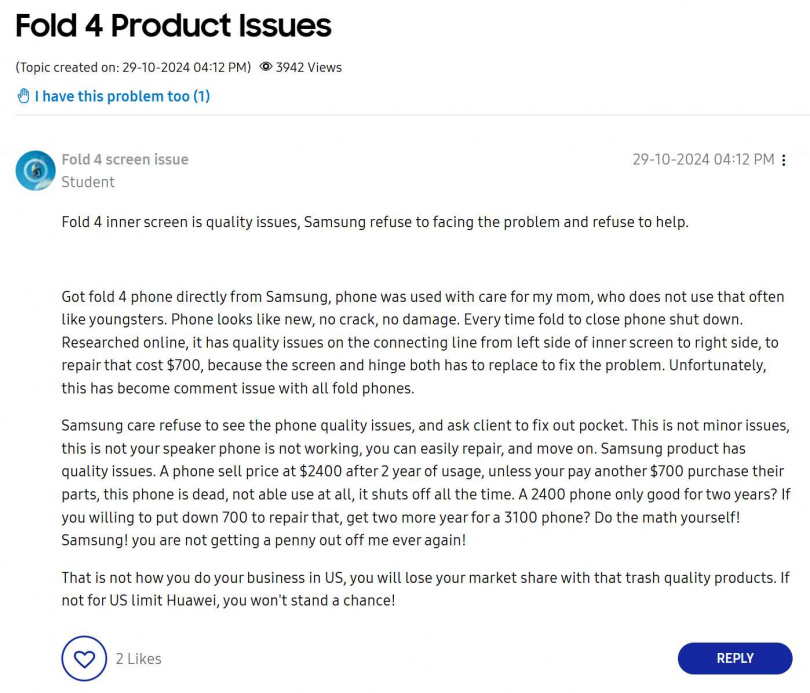Viewport: 810px width, 693px height.
Task: Click the post's first sentence about inner screen
Action: pyautogui.click(x=375, y=222)
